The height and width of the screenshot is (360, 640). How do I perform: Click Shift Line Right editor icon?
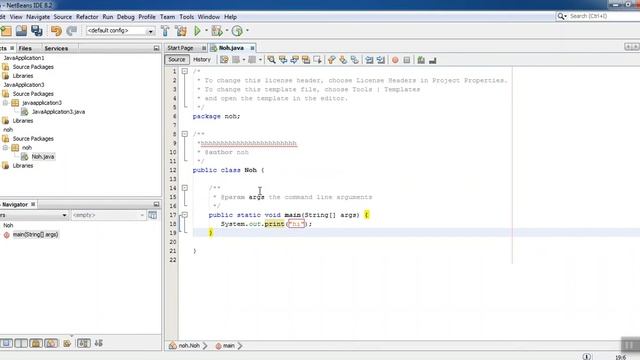(x=381, y=60)
